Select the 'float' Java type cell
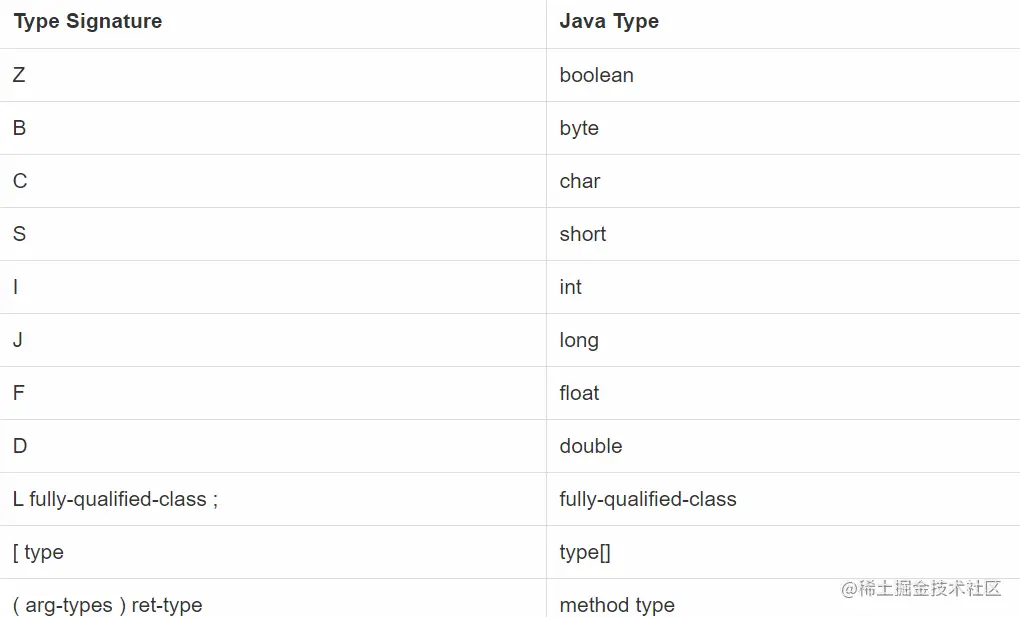This screenshot has width=1020, height=617. 580,393
